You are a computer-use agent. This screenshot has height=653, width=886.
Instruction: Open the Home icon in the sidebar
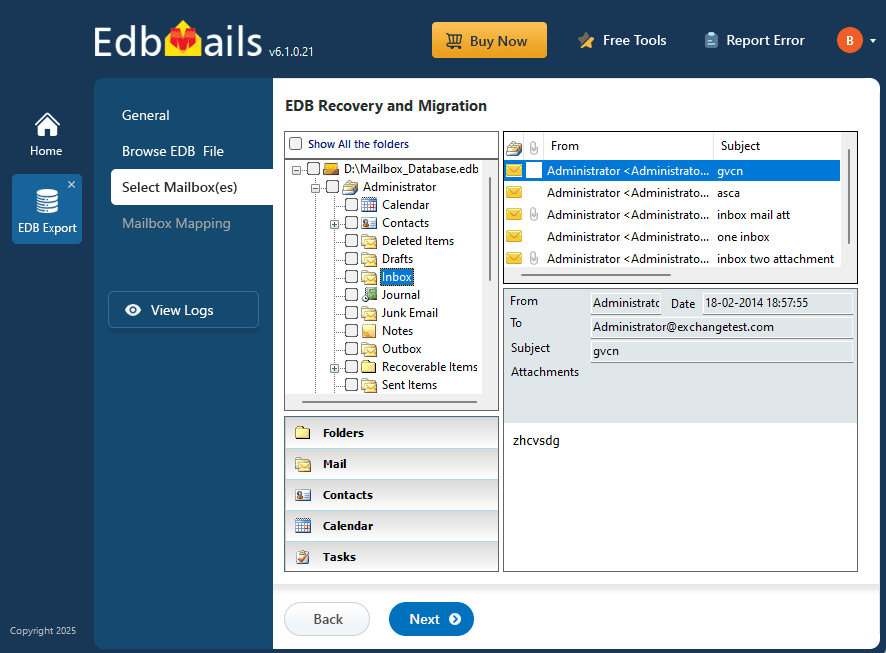pyautogui.click(x=47, y=134)
